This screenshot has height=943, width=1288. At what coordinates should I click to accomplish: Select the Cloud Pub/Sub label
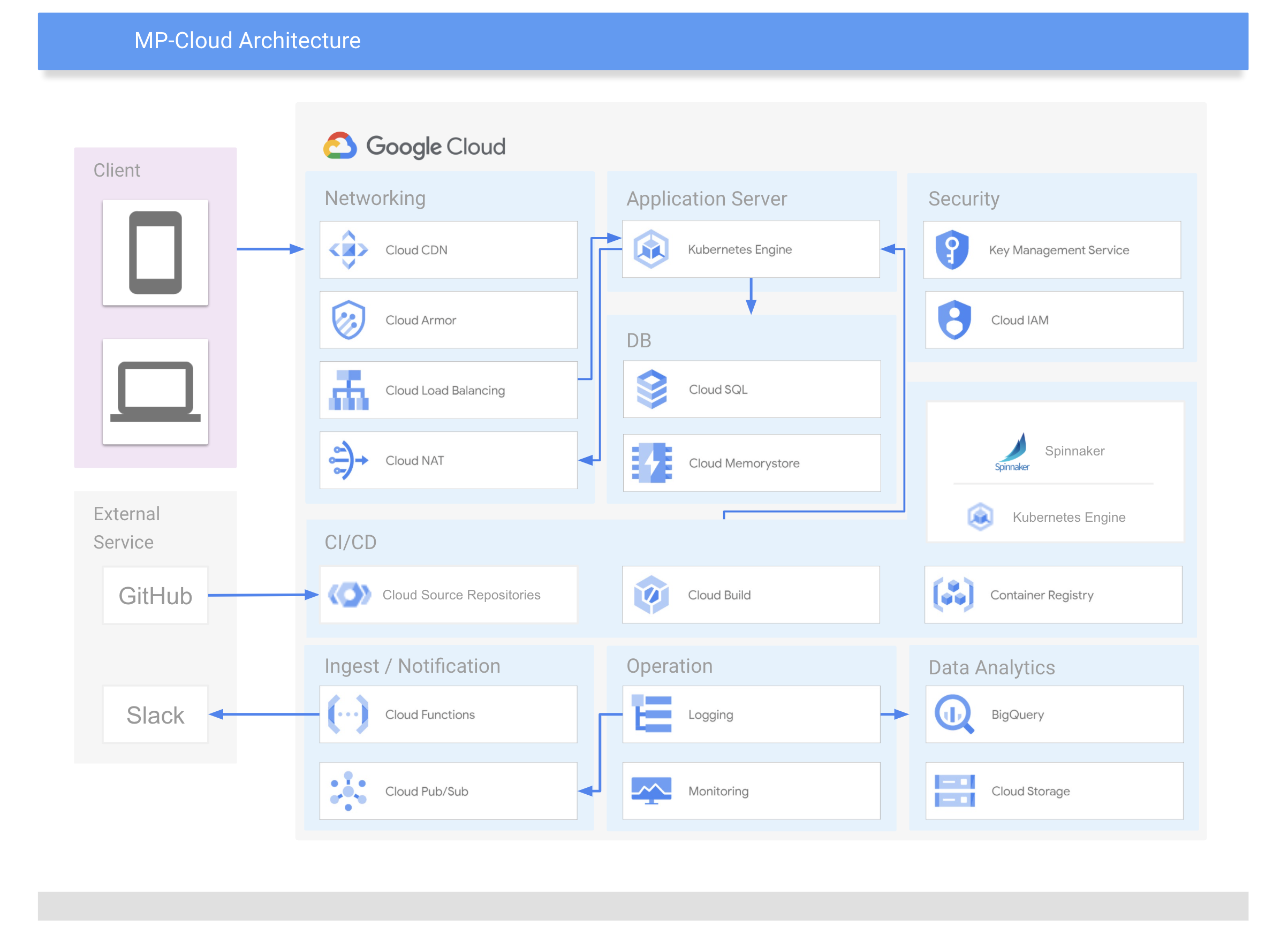[x=427, y=791]
